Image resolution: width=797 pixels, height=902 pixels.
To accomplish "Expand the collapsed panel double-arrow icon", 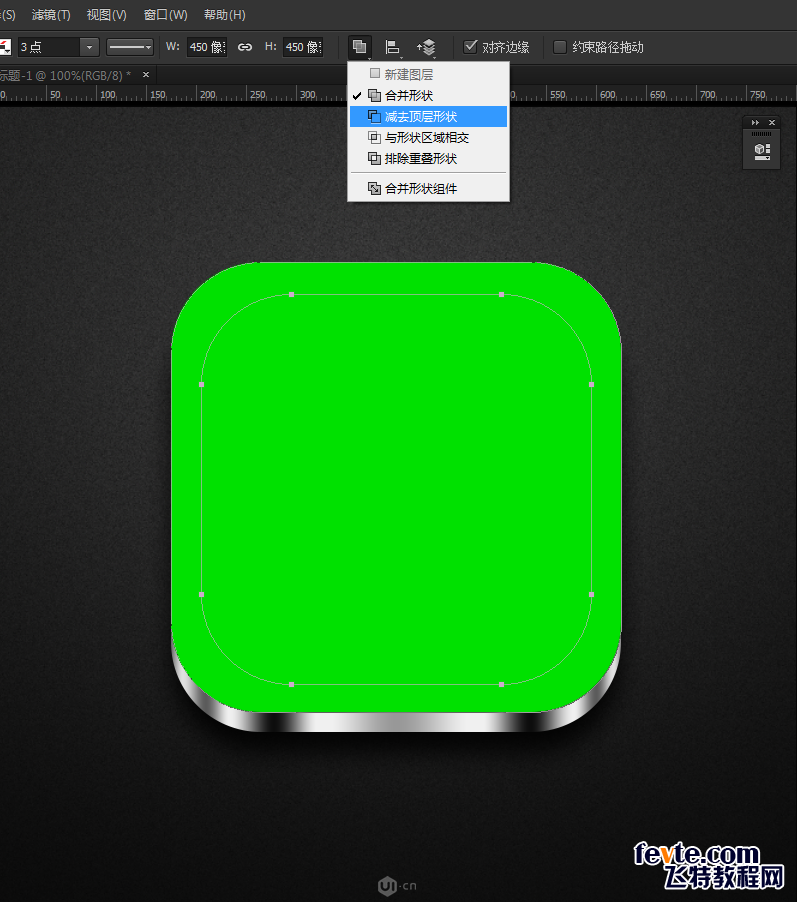I will pos(755,122).
